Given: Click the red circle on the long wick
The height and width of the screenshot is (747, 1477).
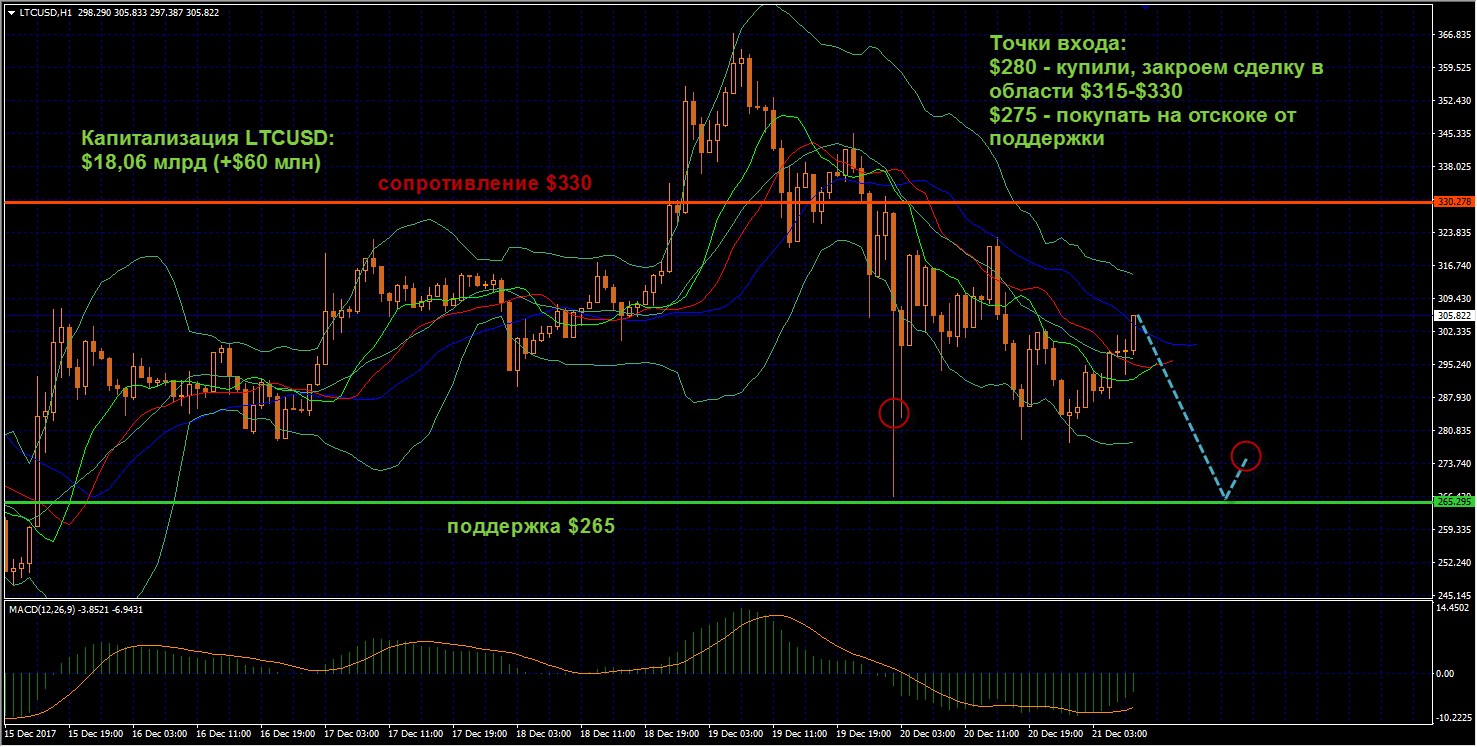Looking at the screenshot, I should pyautogui.click(x=893, y=412).
